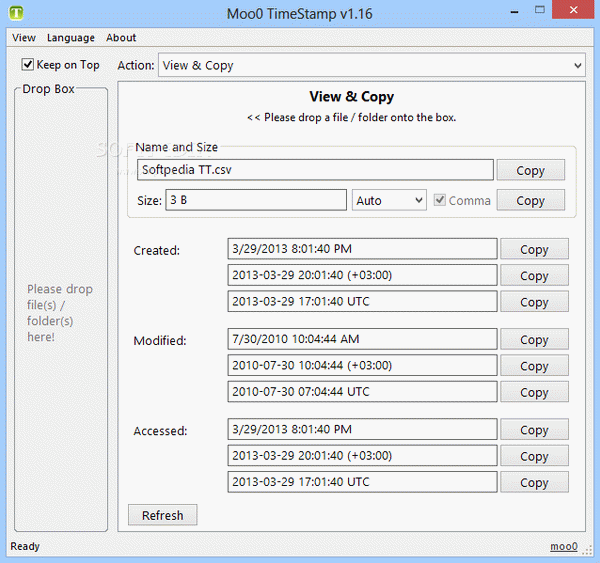Copy Modified time 2010-07-30 10:04:44 (+03:00)
The height and width of the screenshot is (563, 600).
(534, 366)
